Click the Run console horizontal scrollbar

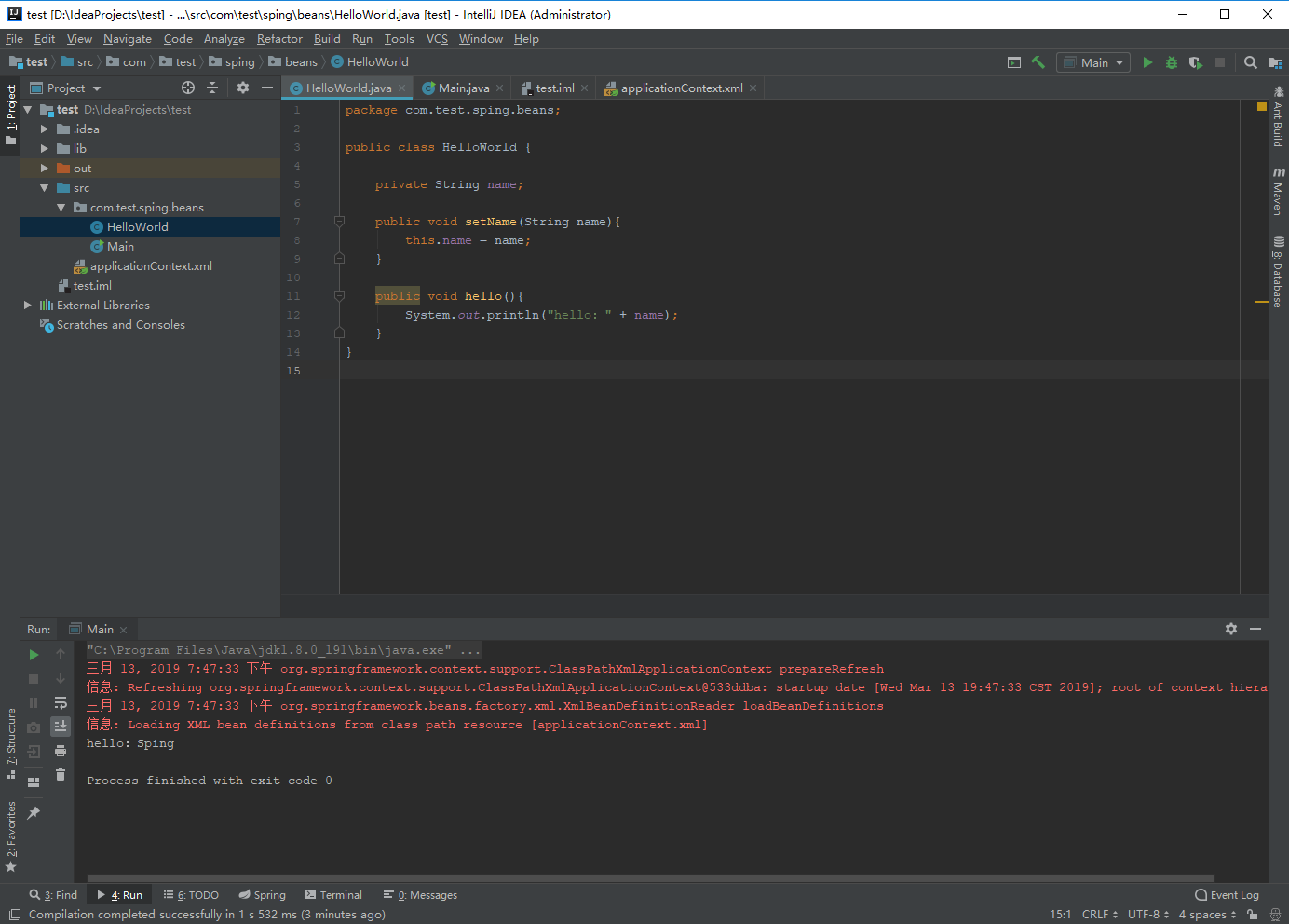point(650,877)
